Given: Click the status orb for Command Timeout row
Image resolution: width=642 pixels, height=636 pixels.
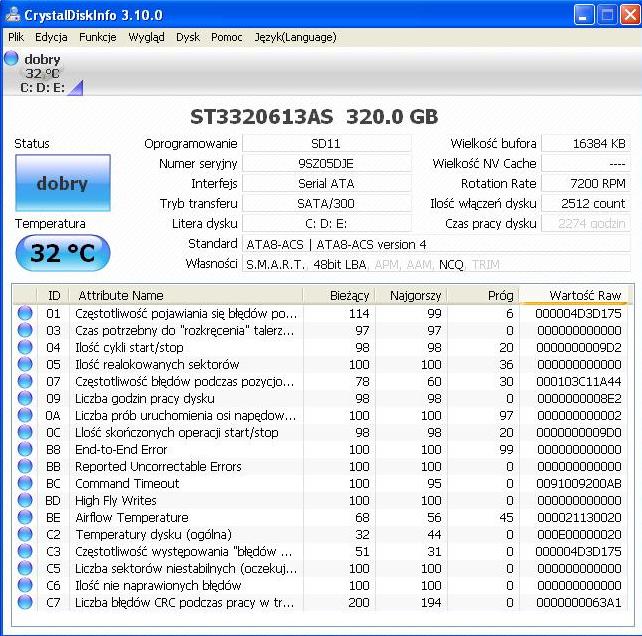Looking at the screenshot, I should click(25, 483).
